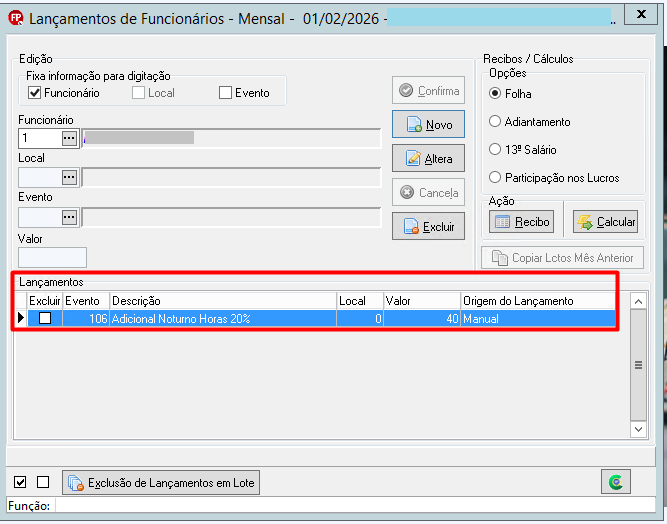Image resolution: width=667 pixels, height=524 pixels.
Task: Click the Local code input field
Action: tap(40, 177)
